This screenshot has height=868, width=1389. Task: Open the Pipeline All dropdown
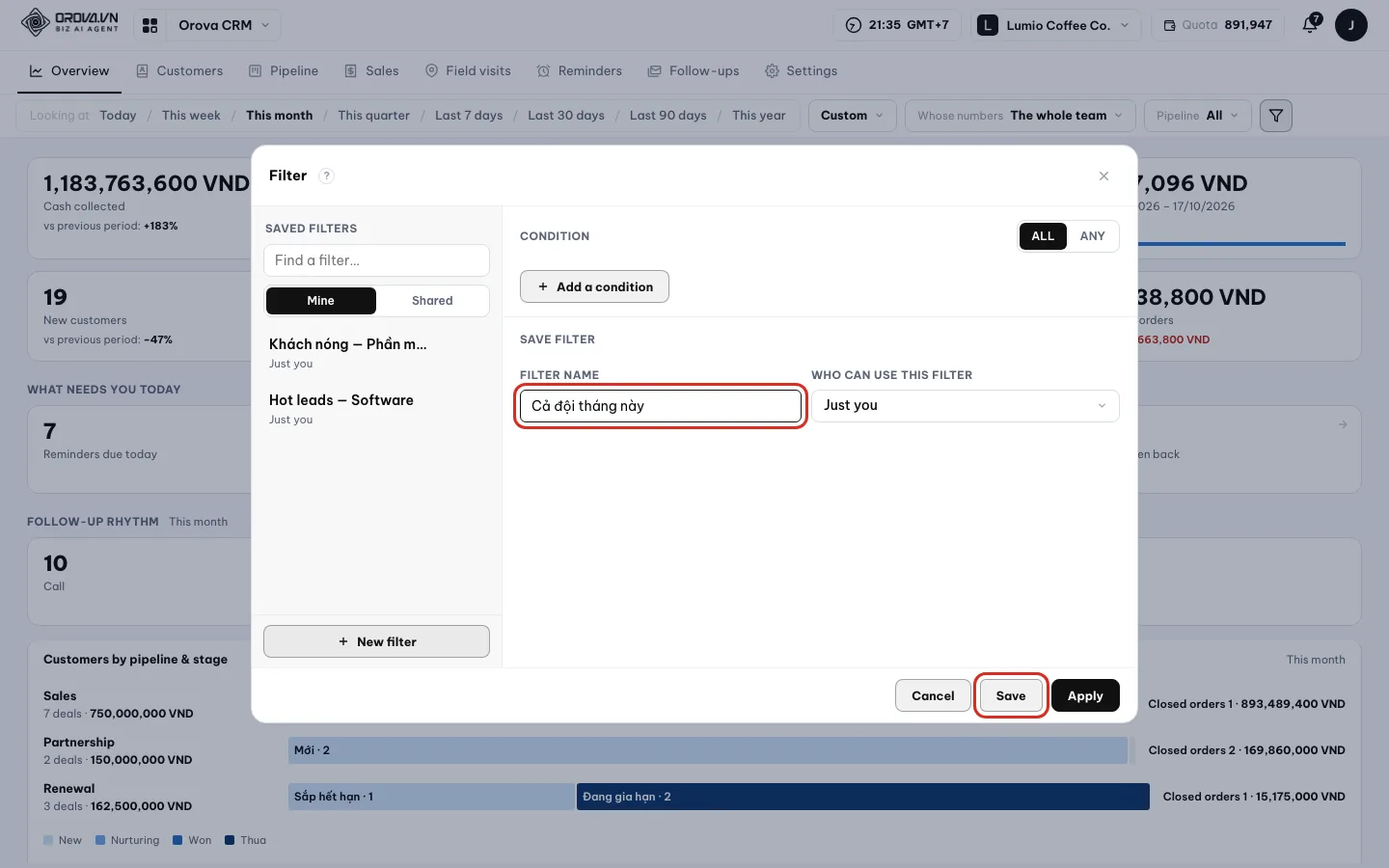pos(1197,116)
